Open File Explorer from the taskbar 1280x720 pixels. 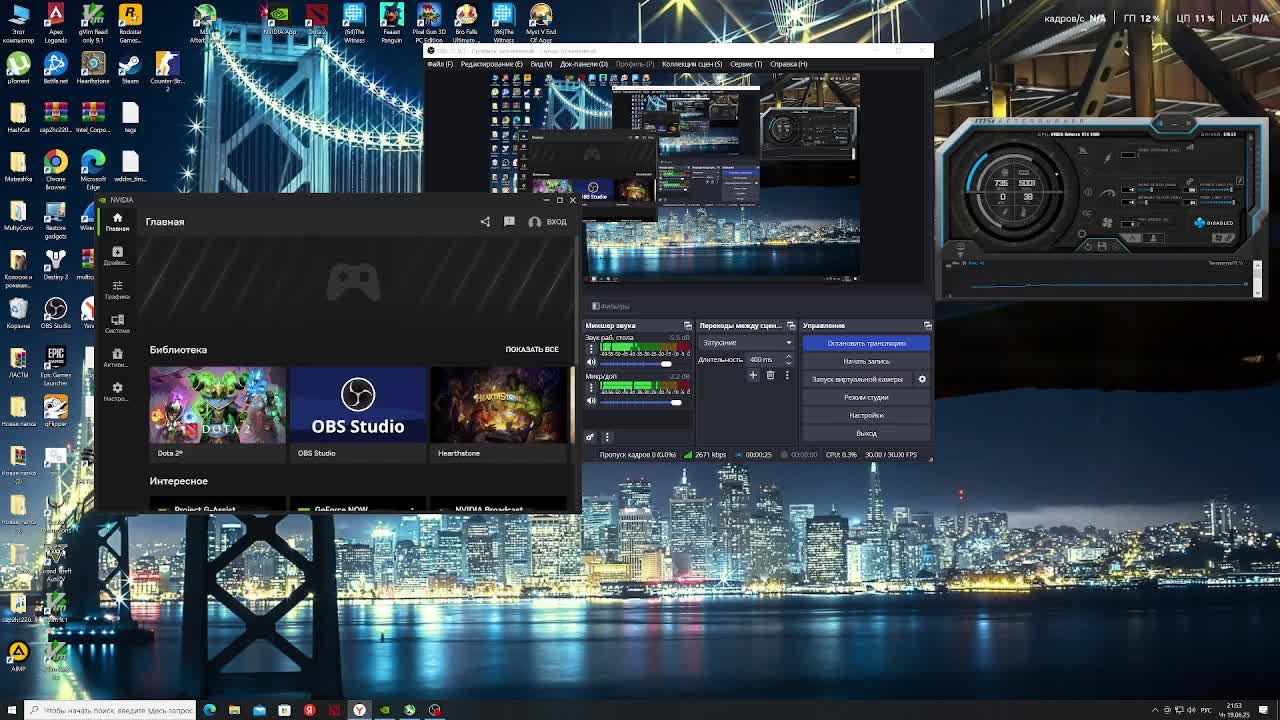pos(234,710)
